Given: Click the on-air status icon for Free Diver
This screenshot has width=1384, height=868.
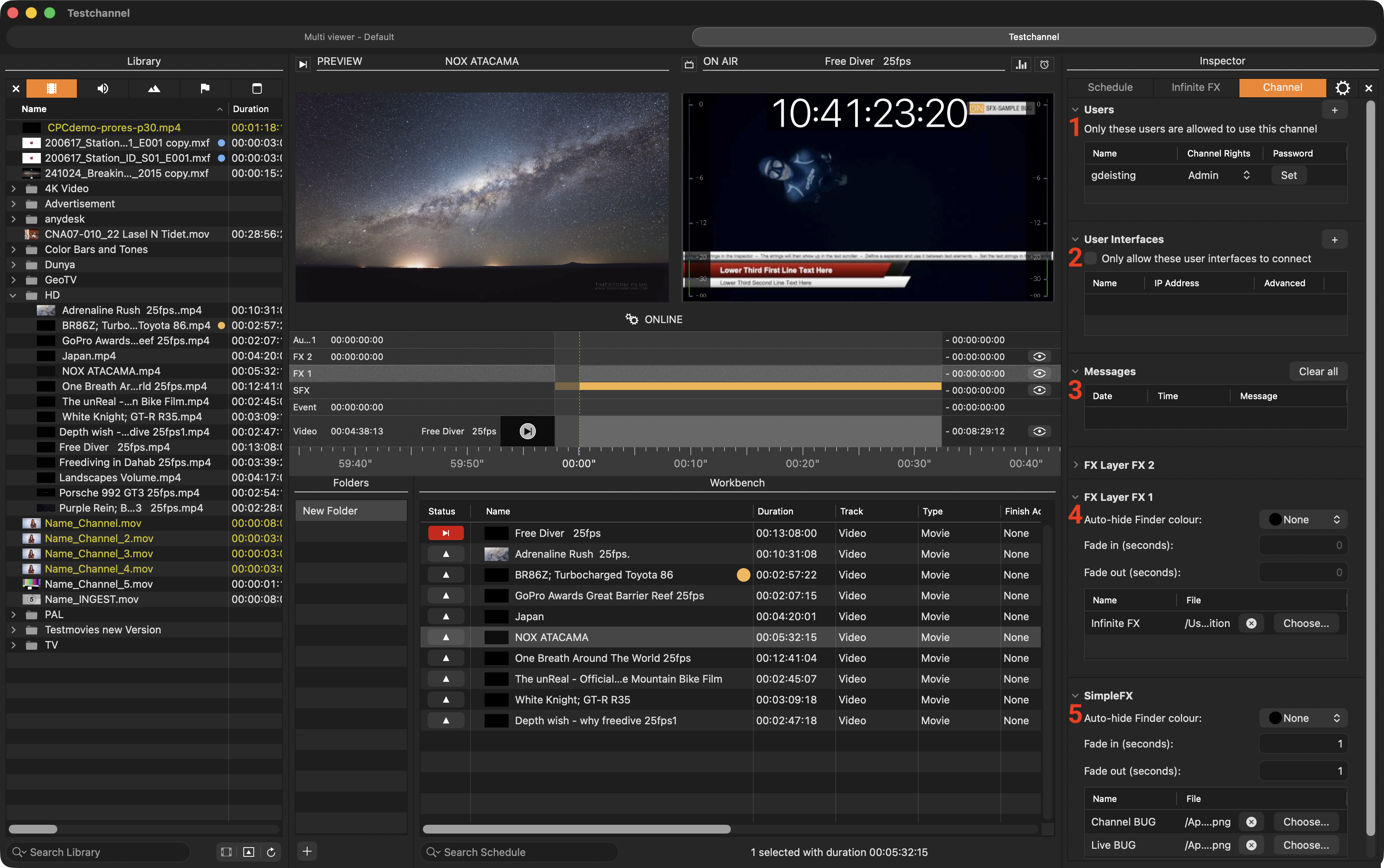Looking at the screenshot, I should click(445, 533).
